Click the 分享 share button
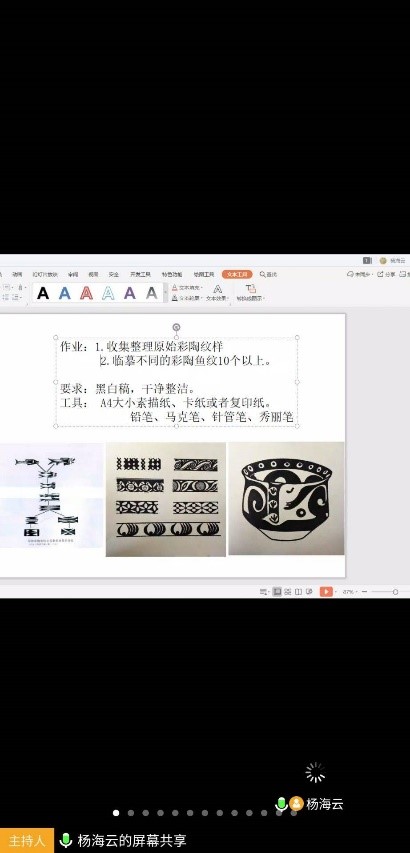Viewport: 410px width, 853px height. click(387, 275)
